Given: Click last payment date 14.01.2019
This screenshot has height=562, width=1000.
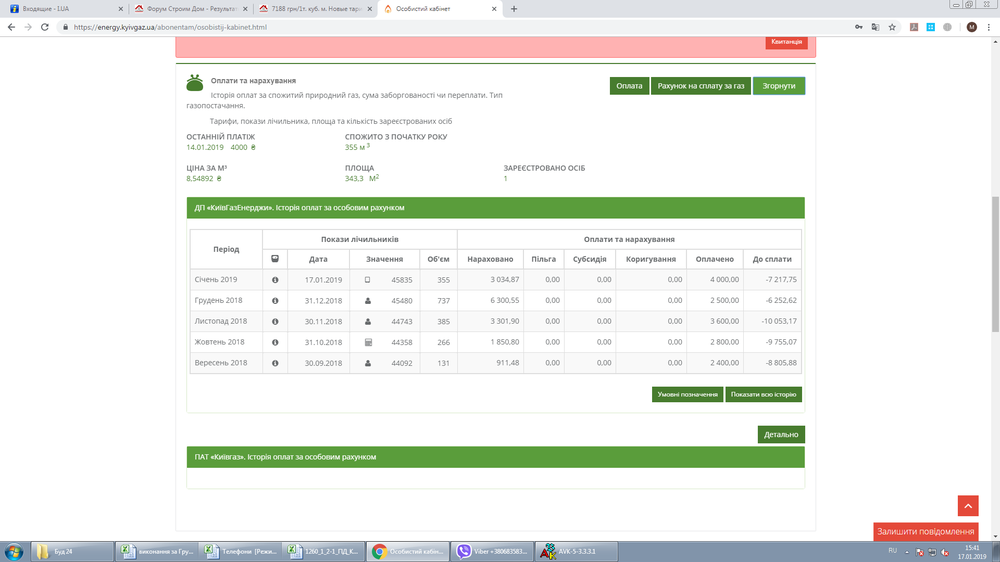Looking at the screenshot, I should pos(205,147).
